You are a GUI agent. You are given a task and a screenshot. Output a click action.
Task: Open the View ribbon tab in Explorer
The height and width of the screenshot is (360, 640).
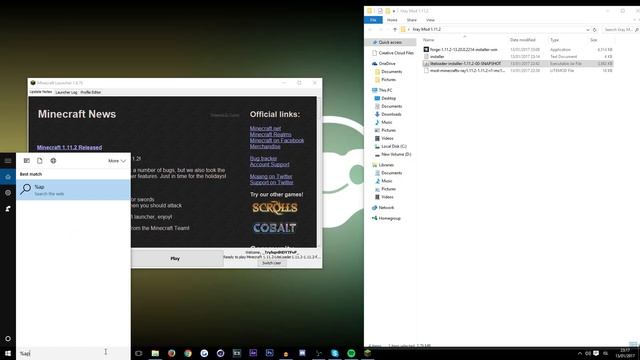pos(430,20)
